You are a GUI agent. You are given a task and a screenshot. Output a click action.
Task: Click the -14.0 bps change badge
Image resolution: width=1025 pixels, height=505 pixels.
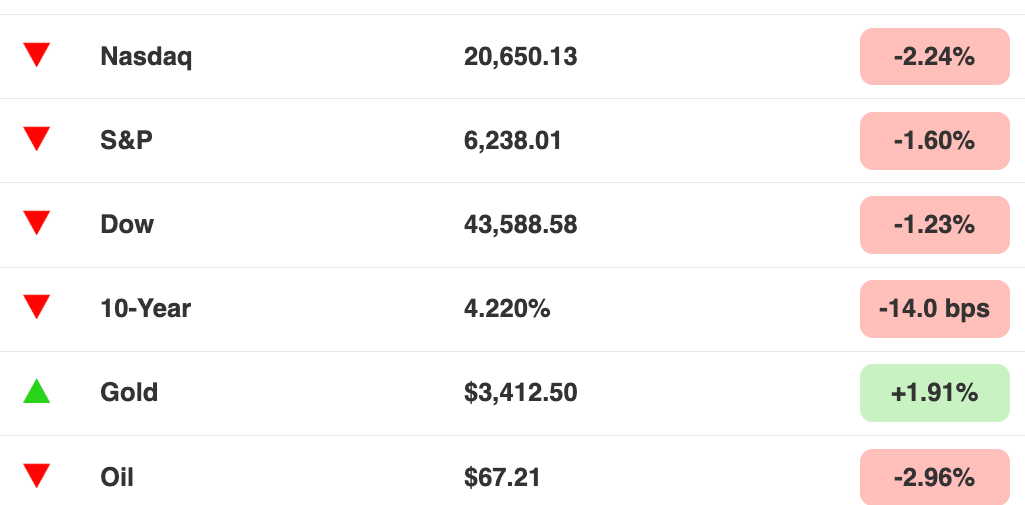click(935, 308)
